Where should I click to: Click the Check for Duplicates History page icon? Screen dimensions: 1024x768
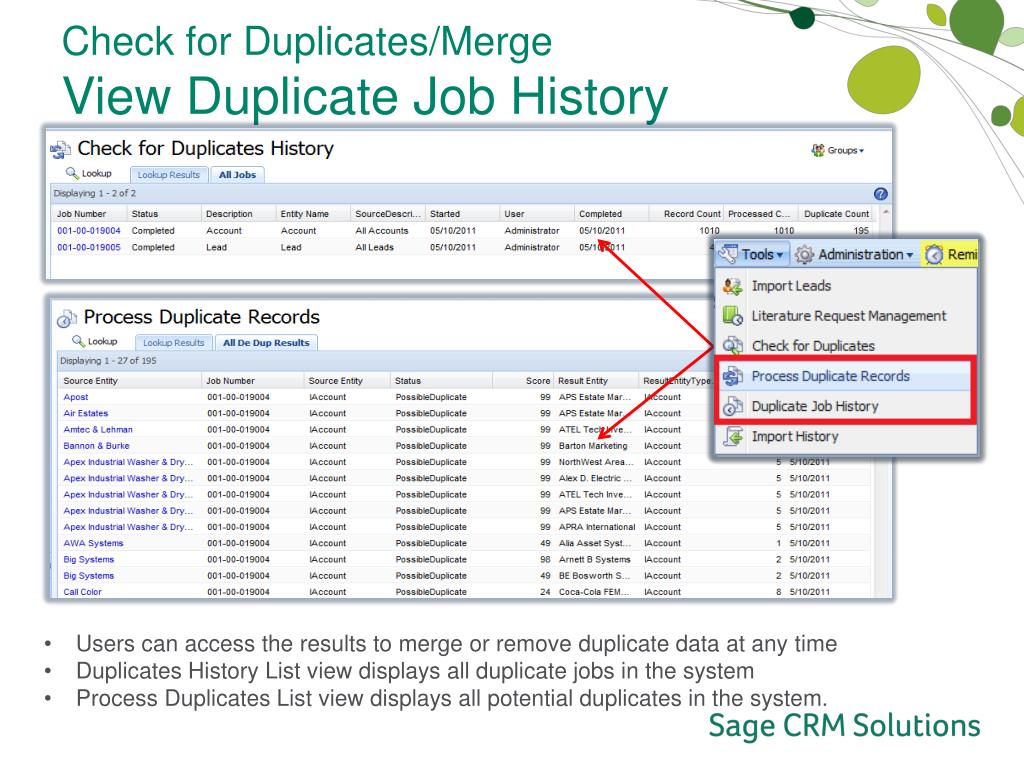[61, 150]
